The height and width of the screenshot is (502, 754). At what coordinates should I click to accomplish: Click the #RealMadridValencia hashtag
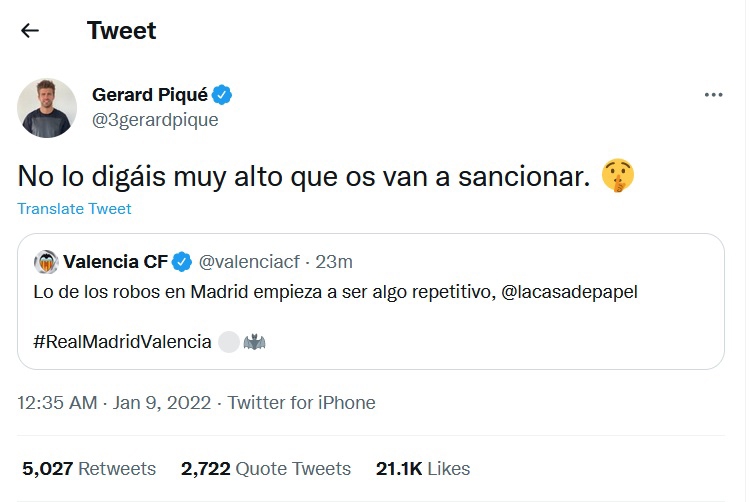[122, 341]
